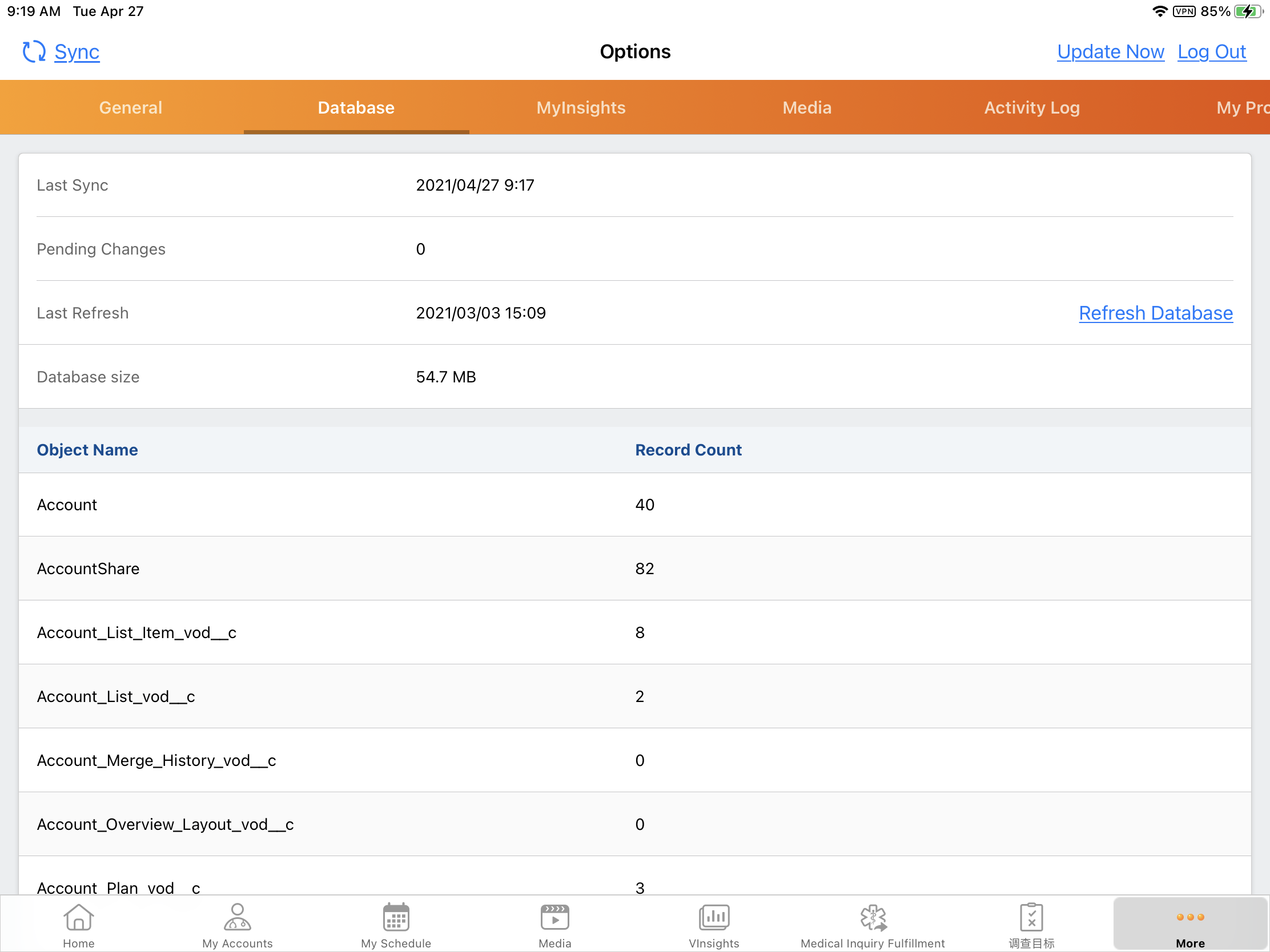Click the Object Name column header
This screenshot has width=1270, height=952.
coord(87,450)
